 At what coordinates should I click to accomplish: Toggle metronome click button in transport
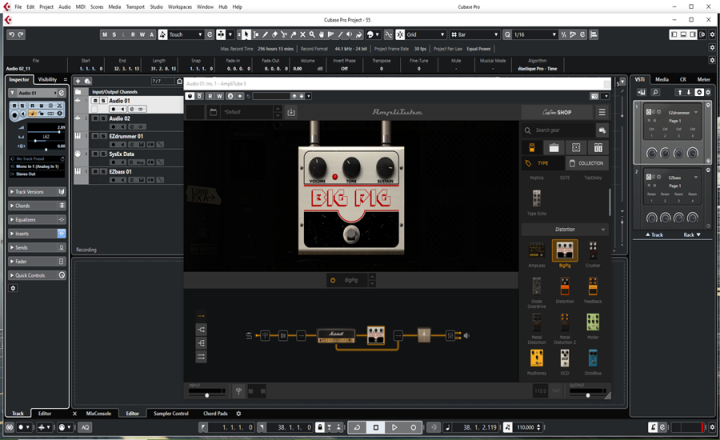[x=653, y=428]
